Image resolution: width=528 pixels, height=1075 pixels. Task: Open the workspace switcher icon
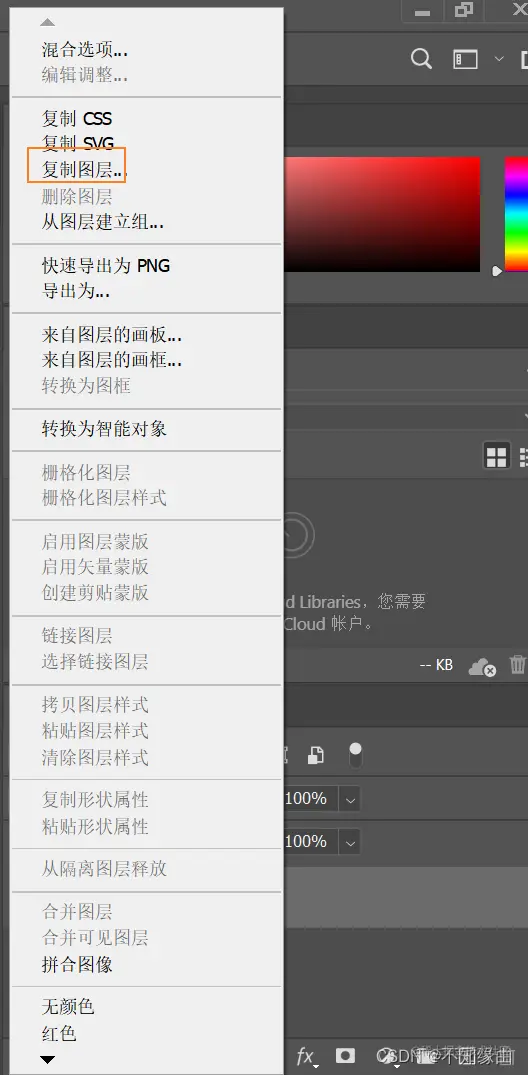(x=466, y=59)
